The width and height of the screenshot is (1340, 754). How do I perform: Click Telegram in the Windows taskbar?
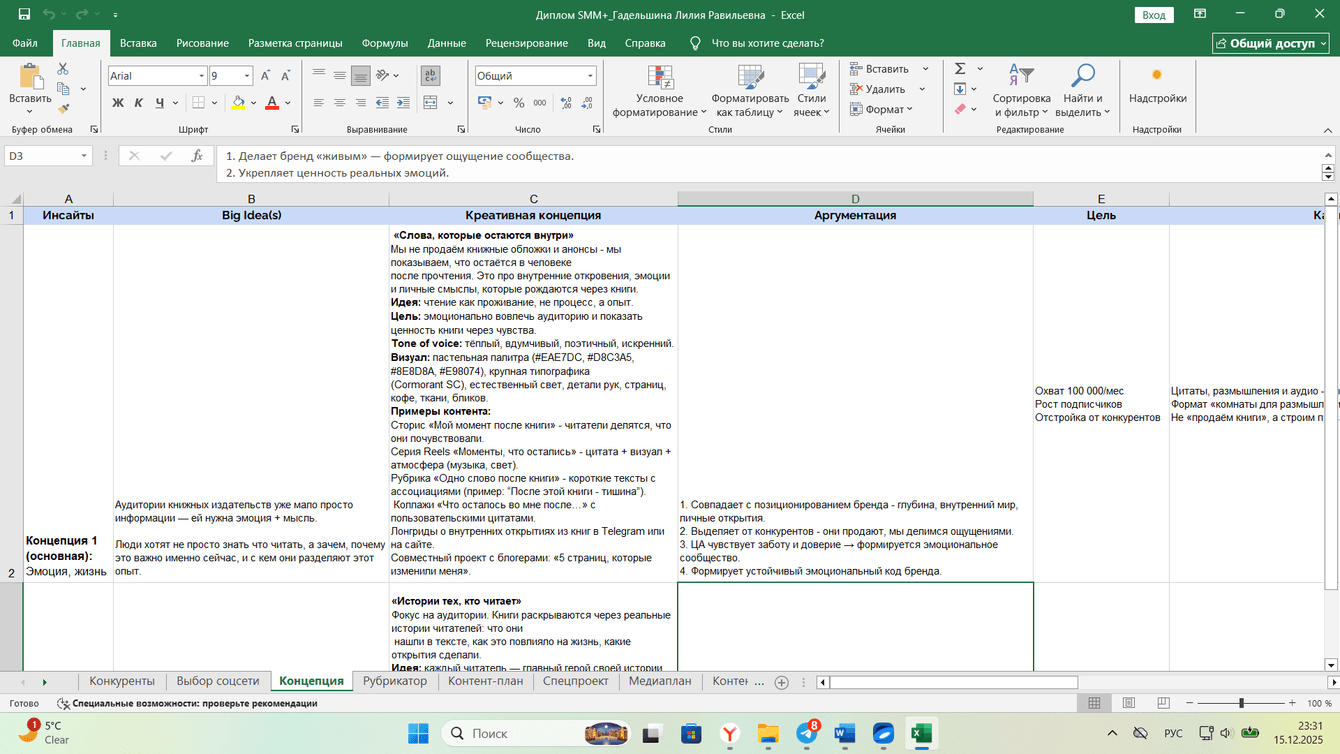[806, 734]
